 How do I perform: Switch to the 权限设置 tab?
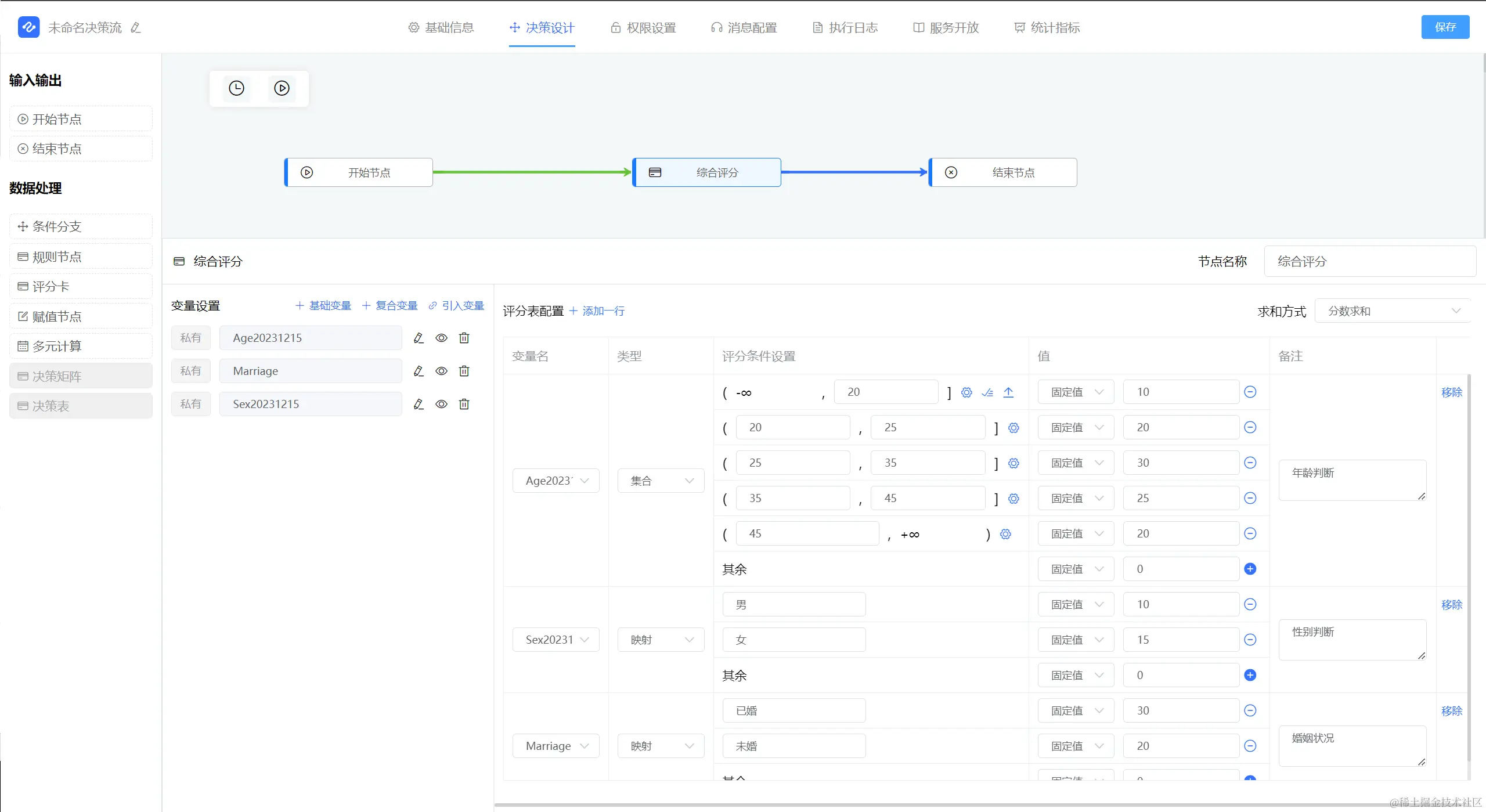643,27
